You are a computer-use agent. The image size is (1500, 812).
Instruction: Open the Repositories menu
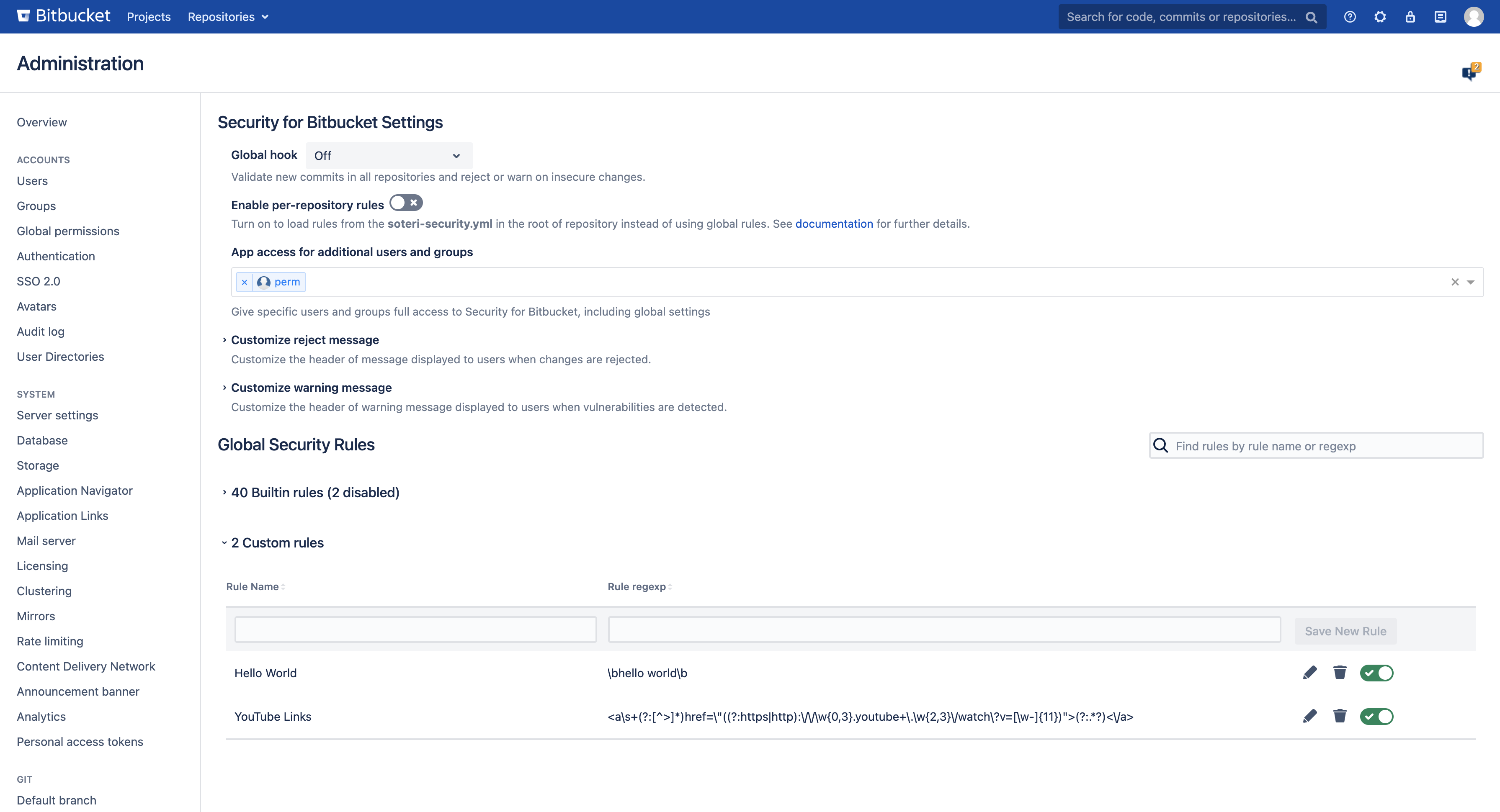[x=228, y=17]
